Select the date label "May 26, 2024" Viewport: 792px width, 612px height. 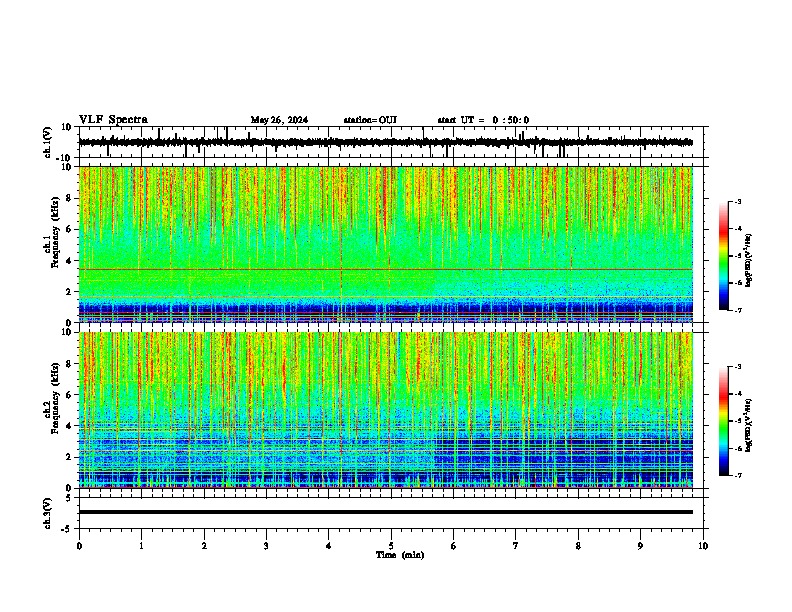coord(279,120)
